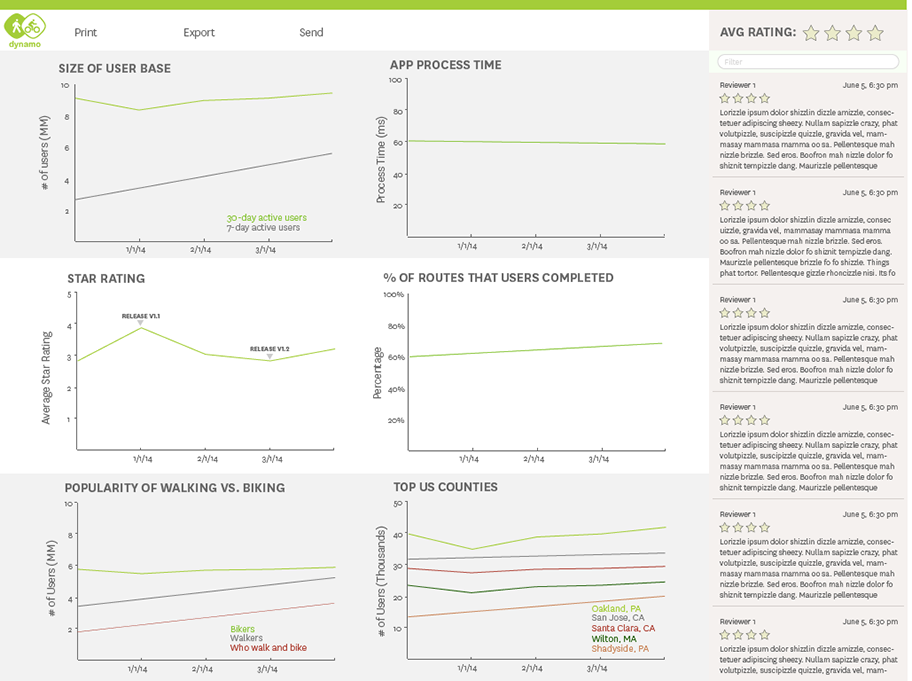Click the Star Rating chart title

(x=106, y=279)
